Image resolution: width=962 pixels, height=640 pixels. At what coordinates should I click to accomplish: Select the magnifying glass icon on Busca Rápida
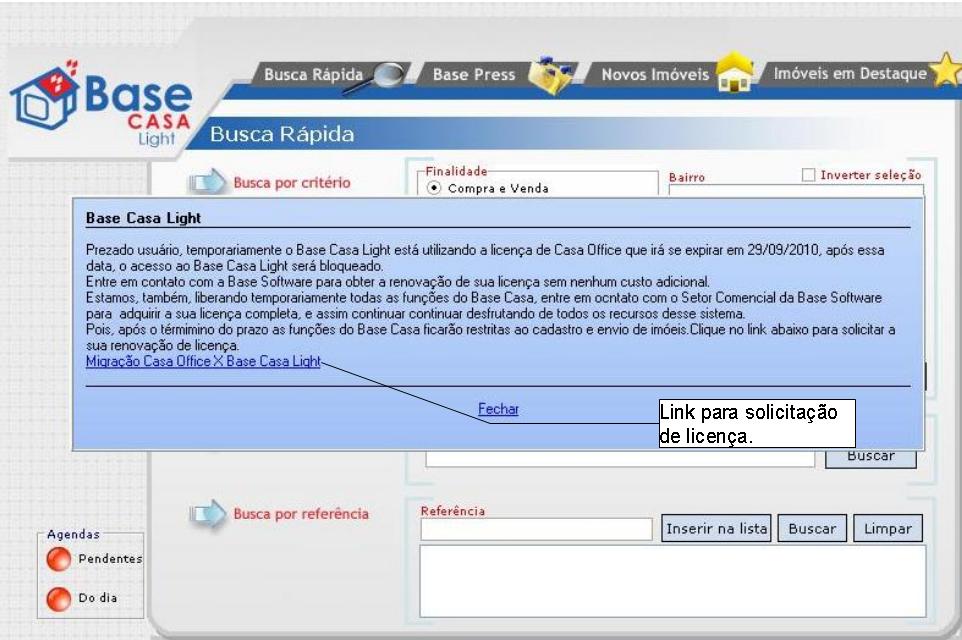click(388, 73)
